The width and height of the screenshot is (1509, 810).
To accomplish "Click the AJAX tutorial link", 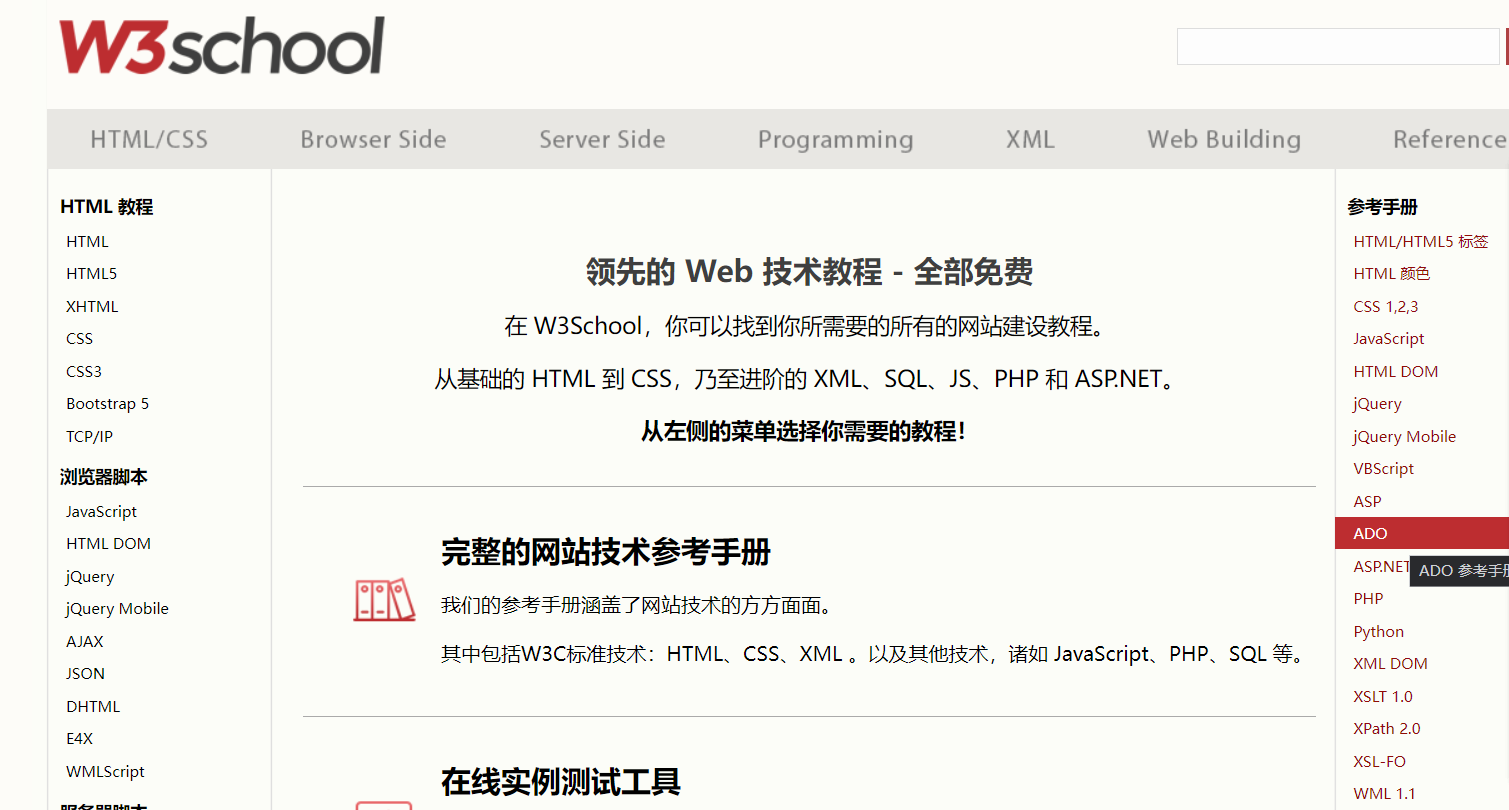I will 85,642.
